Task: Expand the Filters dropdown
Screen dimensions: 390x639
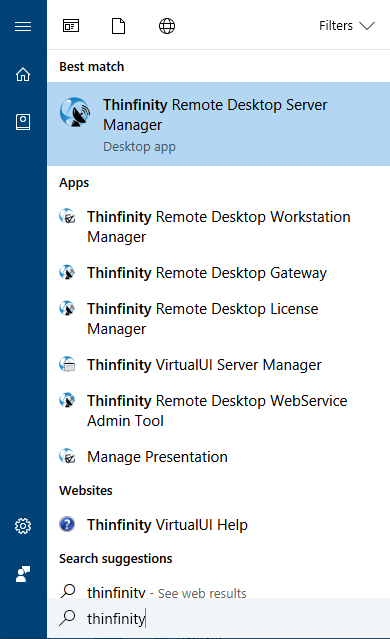Action: (347, 26)
